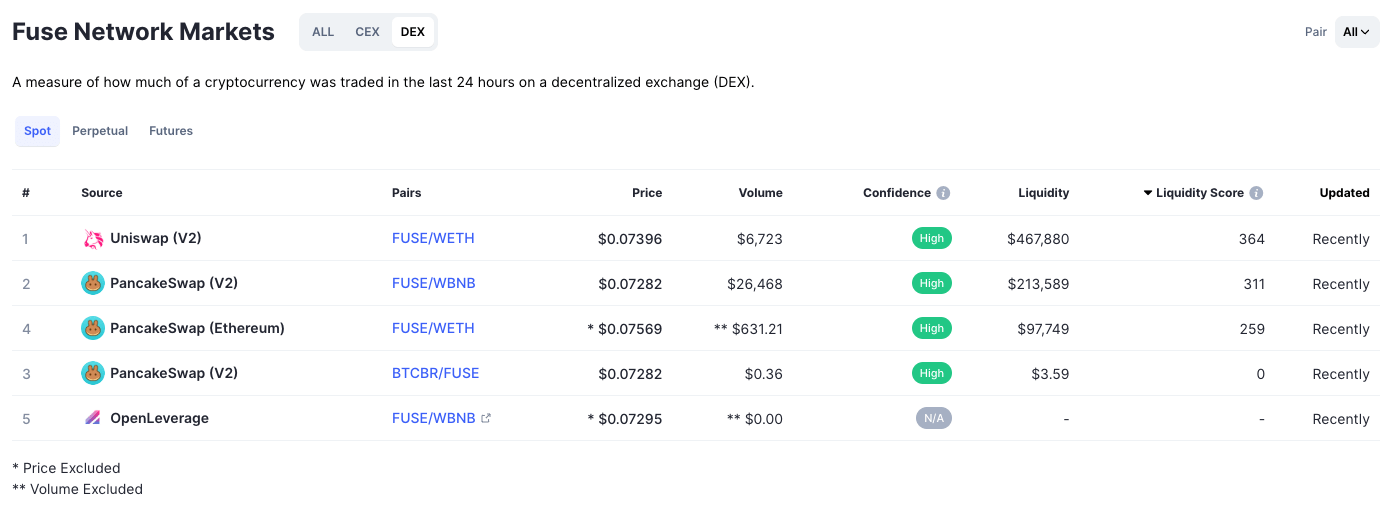Click the High confidence badge for Uniswap

click(x=931, y=239)
